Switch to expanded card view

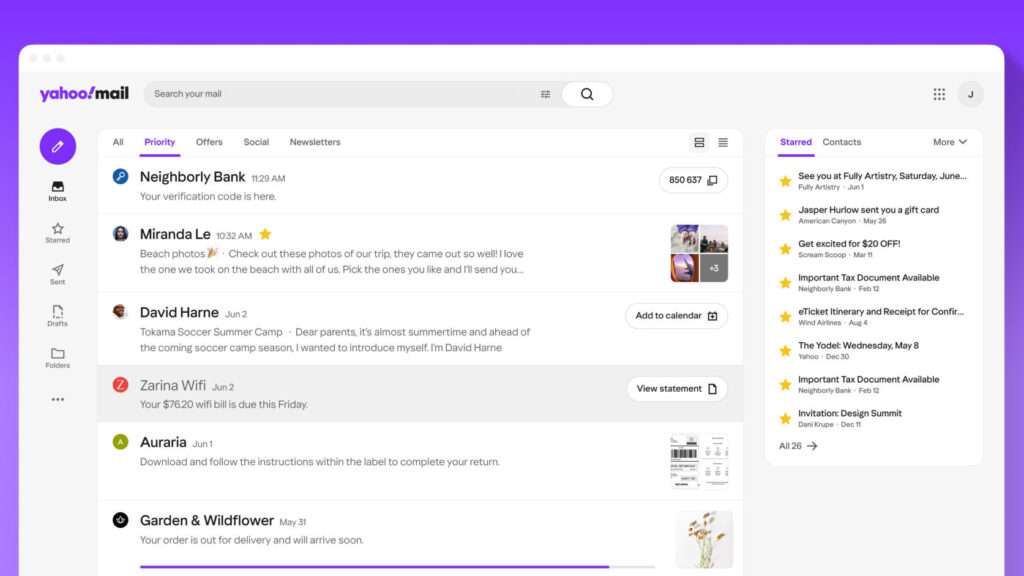pyautogui.click(x=699, y=142)
